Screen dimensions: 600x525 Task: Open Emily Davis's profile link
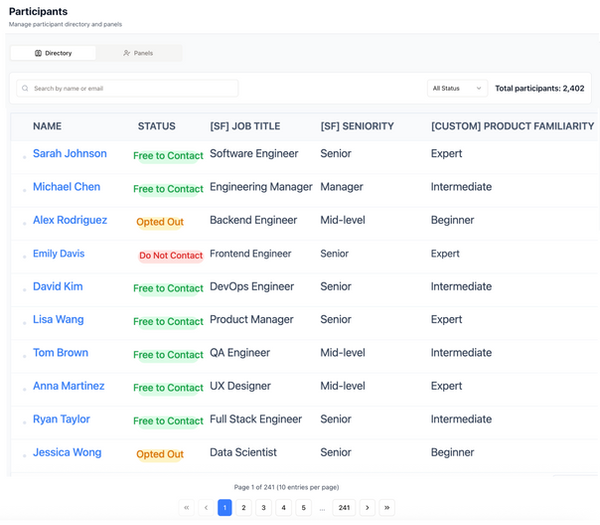coord(59,253)
